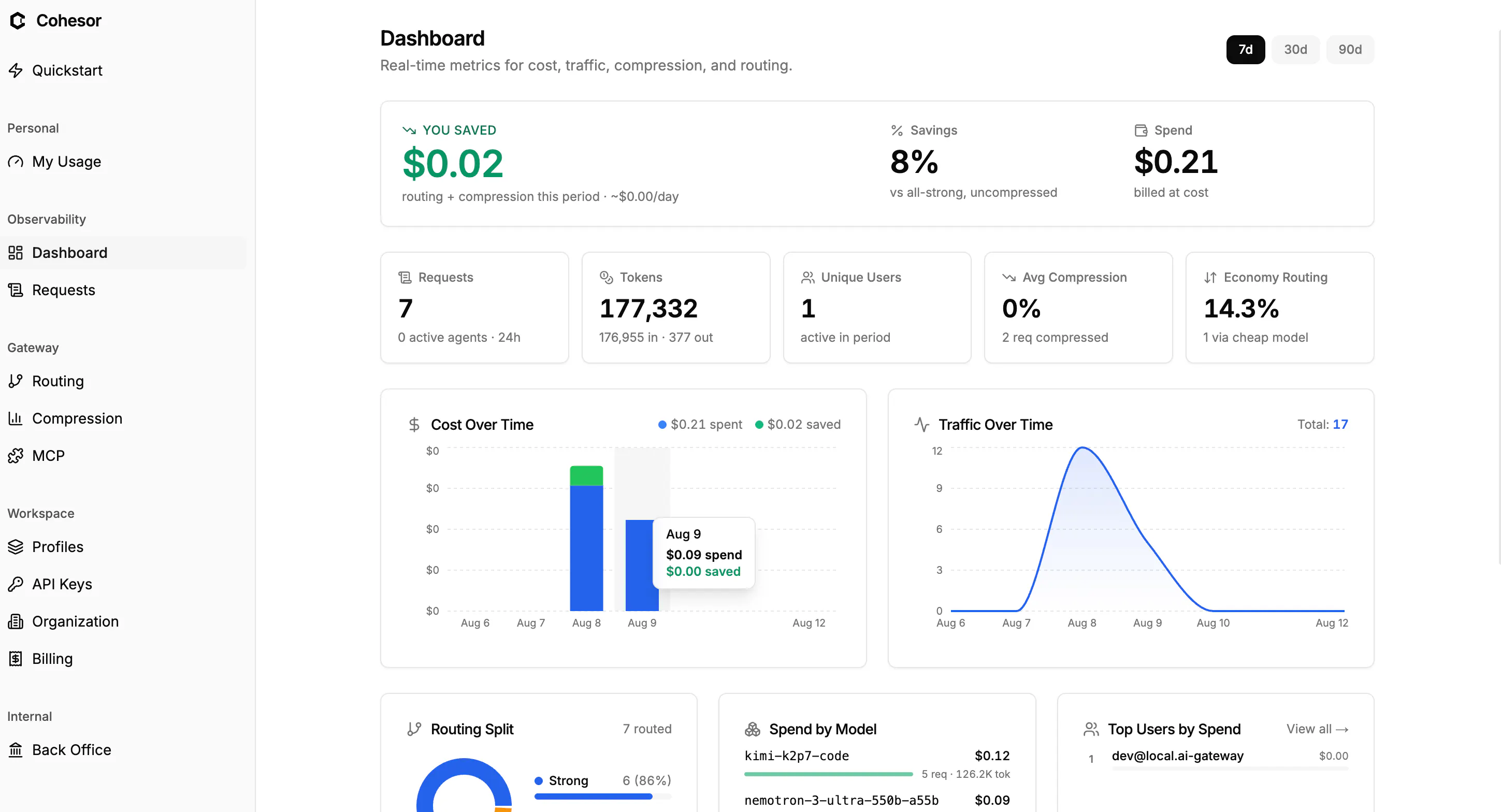Click the MCP puzzle piece icon

pyautogui.click(x=16, y=456)
